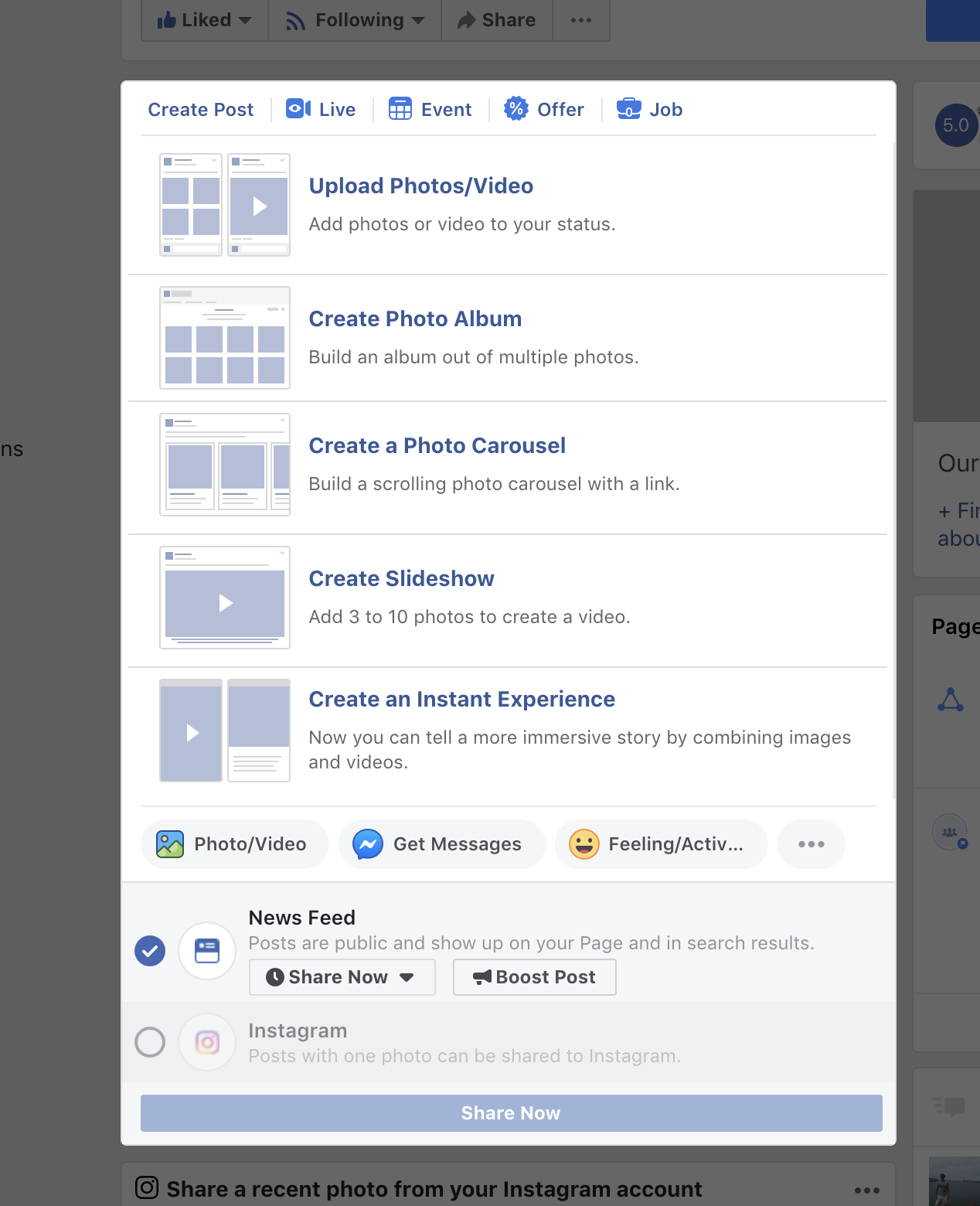Click the Instant Experience thumbnail
Screen dimensions: 980x1206
click(225, 731)
